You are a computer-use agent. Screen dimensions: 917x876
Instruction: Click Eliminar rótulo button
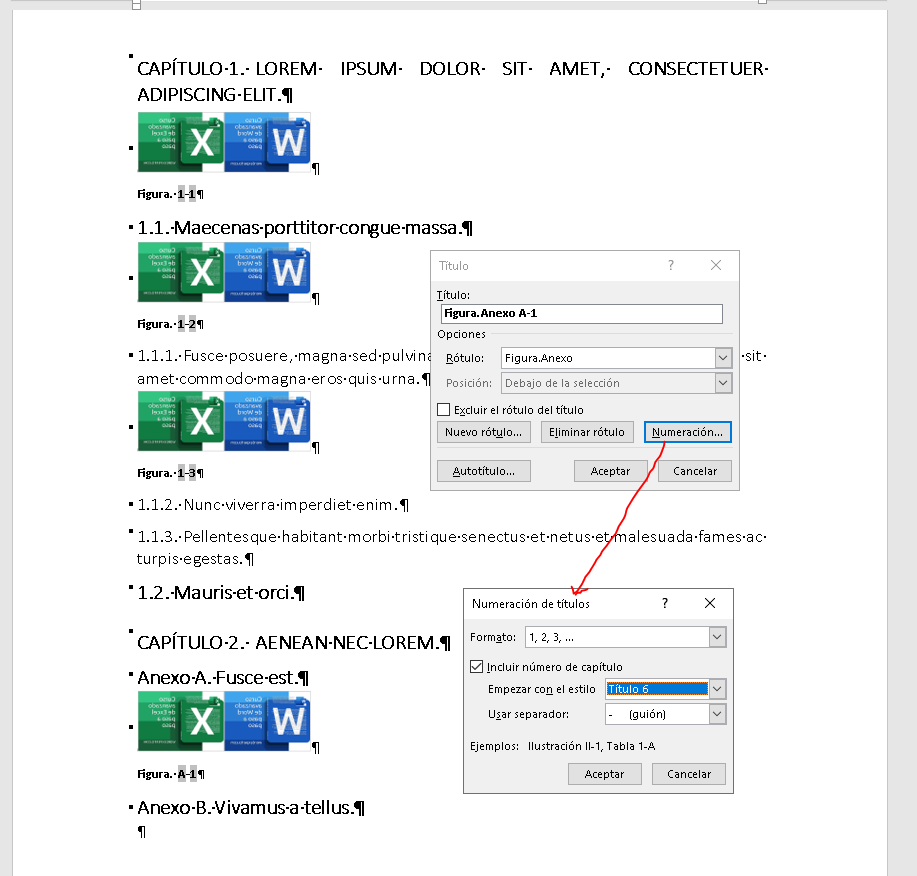pos(587,432)
